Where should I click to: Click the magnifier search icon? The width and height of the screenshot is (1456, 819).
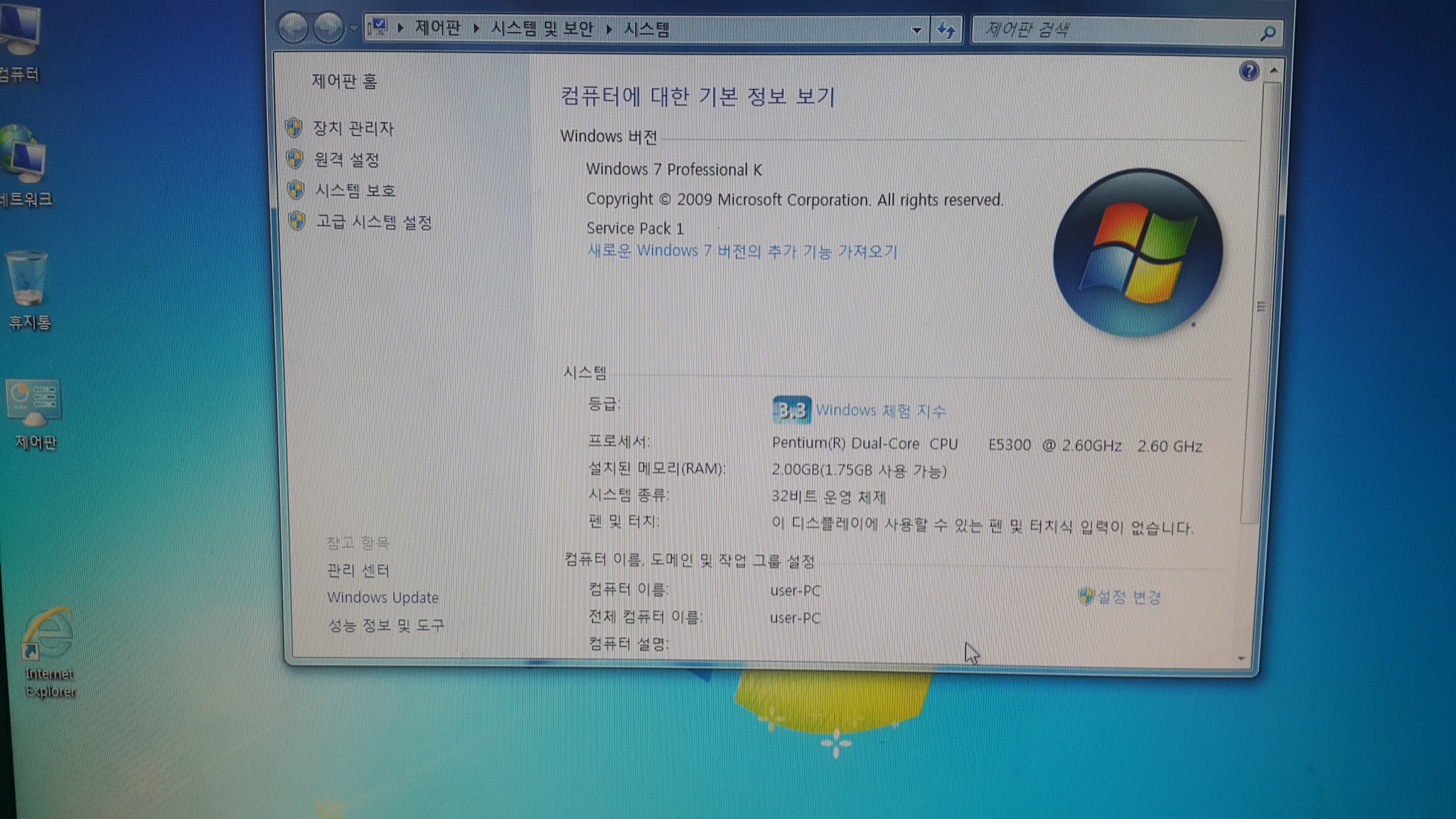pyautogui.click(x=1268, y=33)
